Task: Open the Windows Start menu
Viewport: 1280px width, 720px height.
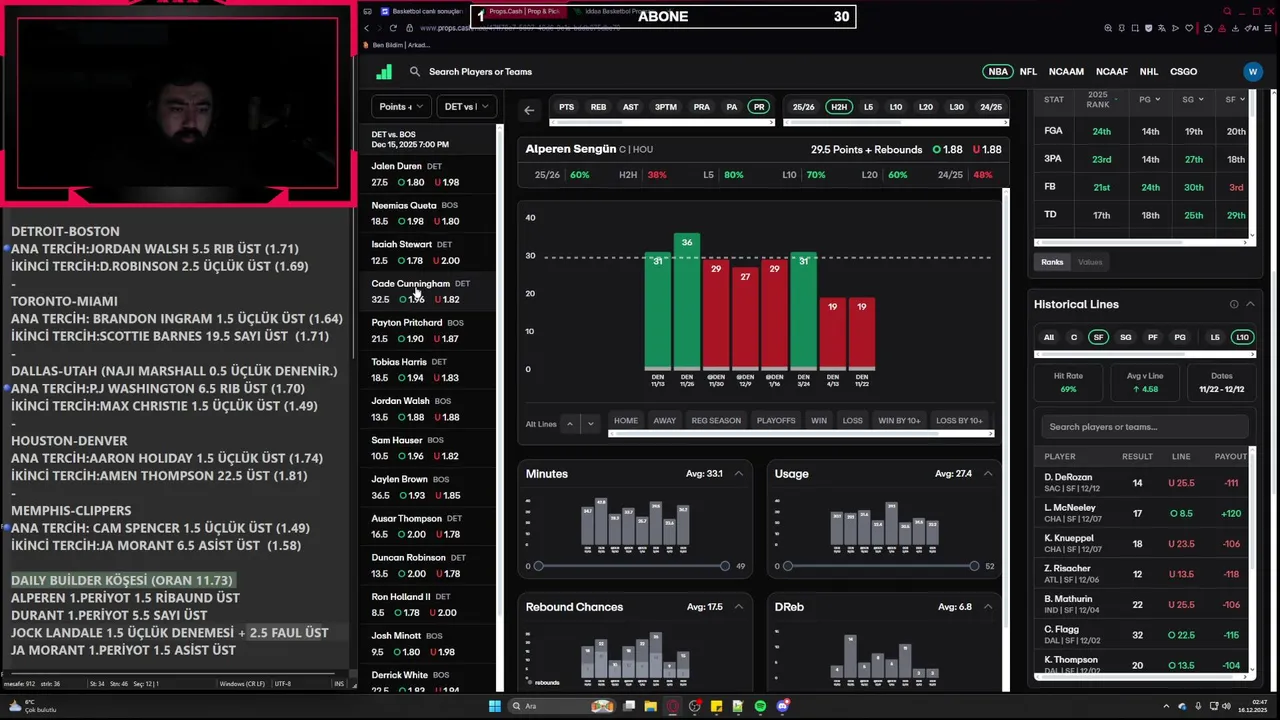Action: pos(494,706)
